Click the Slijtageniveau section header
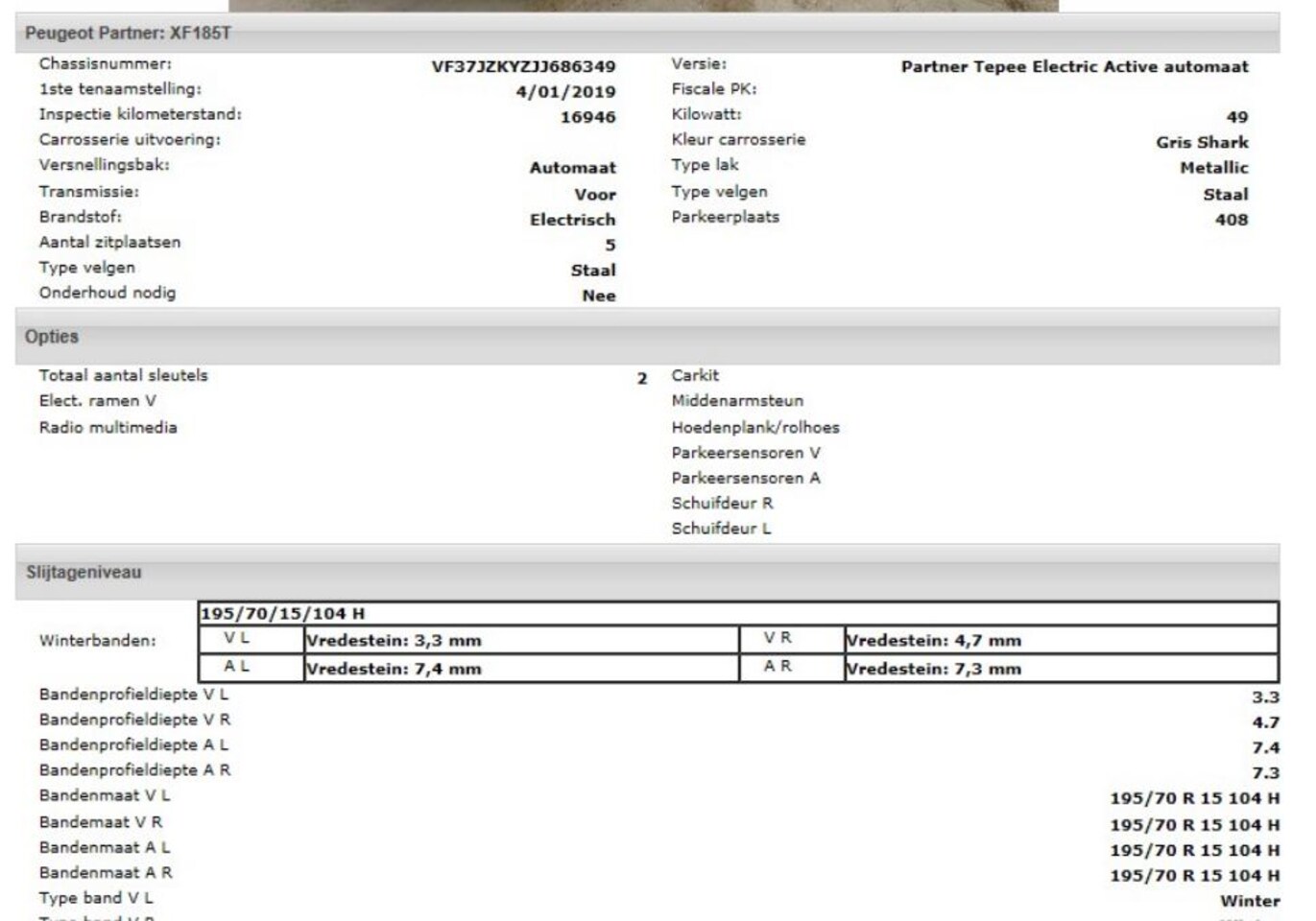 point(647,572)
